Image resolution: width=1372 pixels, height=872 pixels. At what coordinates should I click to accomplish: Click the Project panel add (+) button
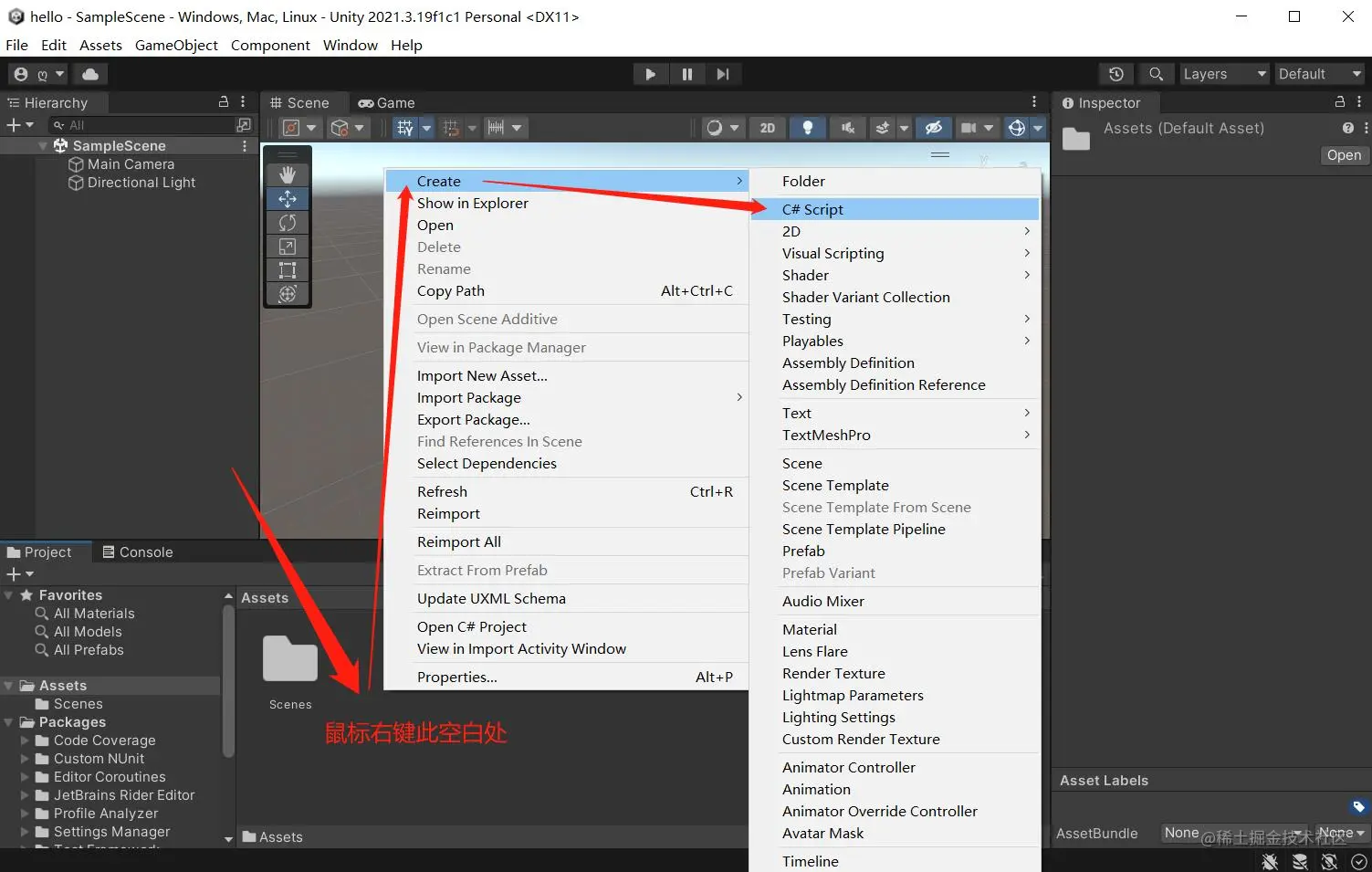pos(19,574)
